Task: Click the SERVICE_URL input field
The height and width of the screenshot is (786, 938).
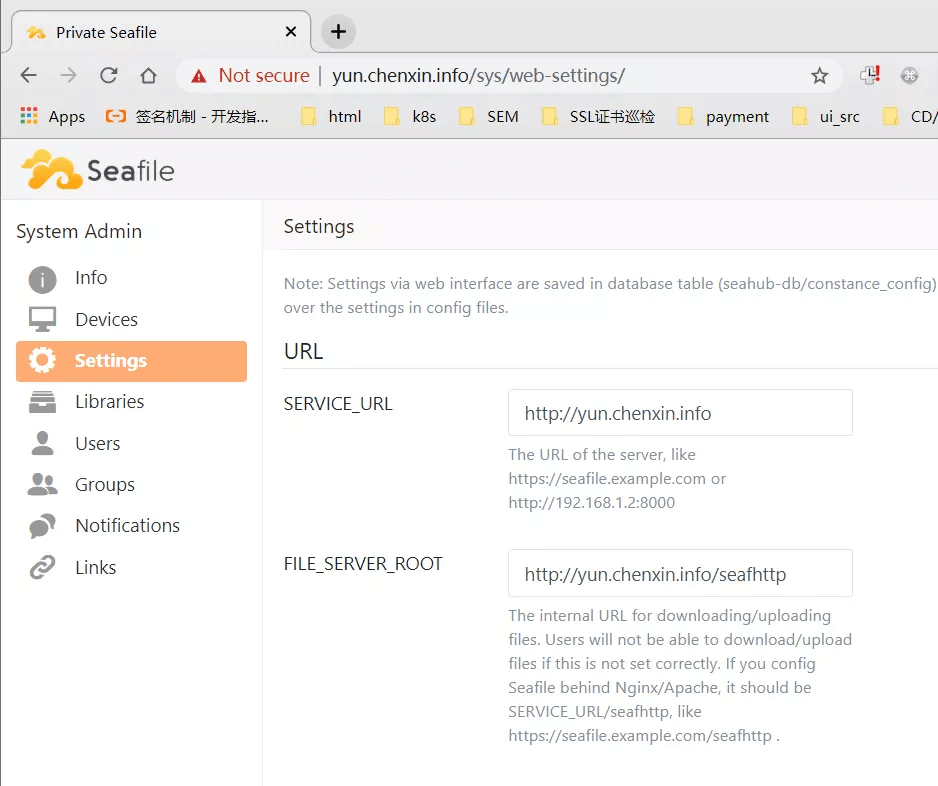Action: [x=680, y=413]
